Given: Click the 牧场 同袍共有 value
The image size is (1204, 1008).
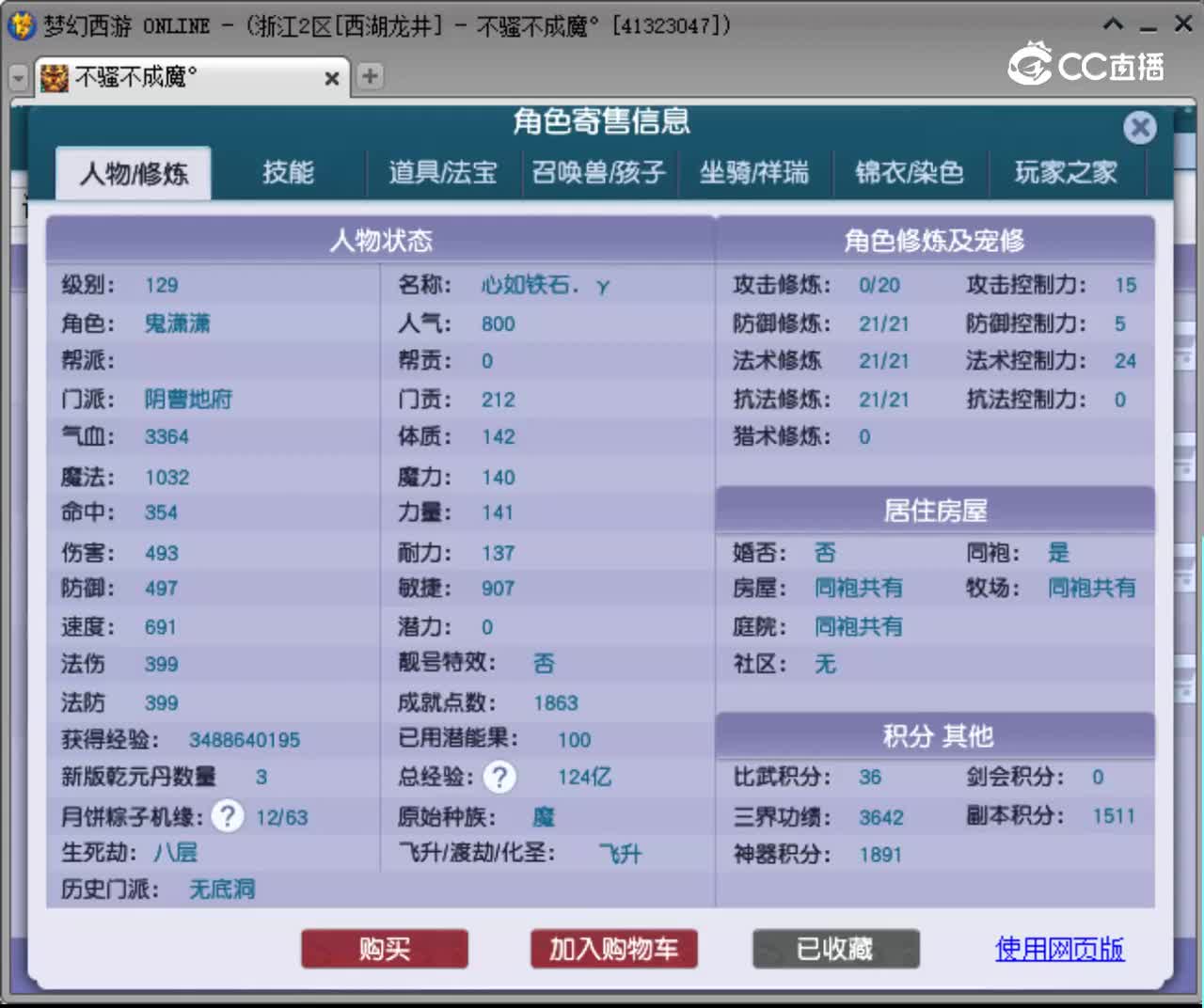Looking at the screenshot, I should (x=1092, y=588).
